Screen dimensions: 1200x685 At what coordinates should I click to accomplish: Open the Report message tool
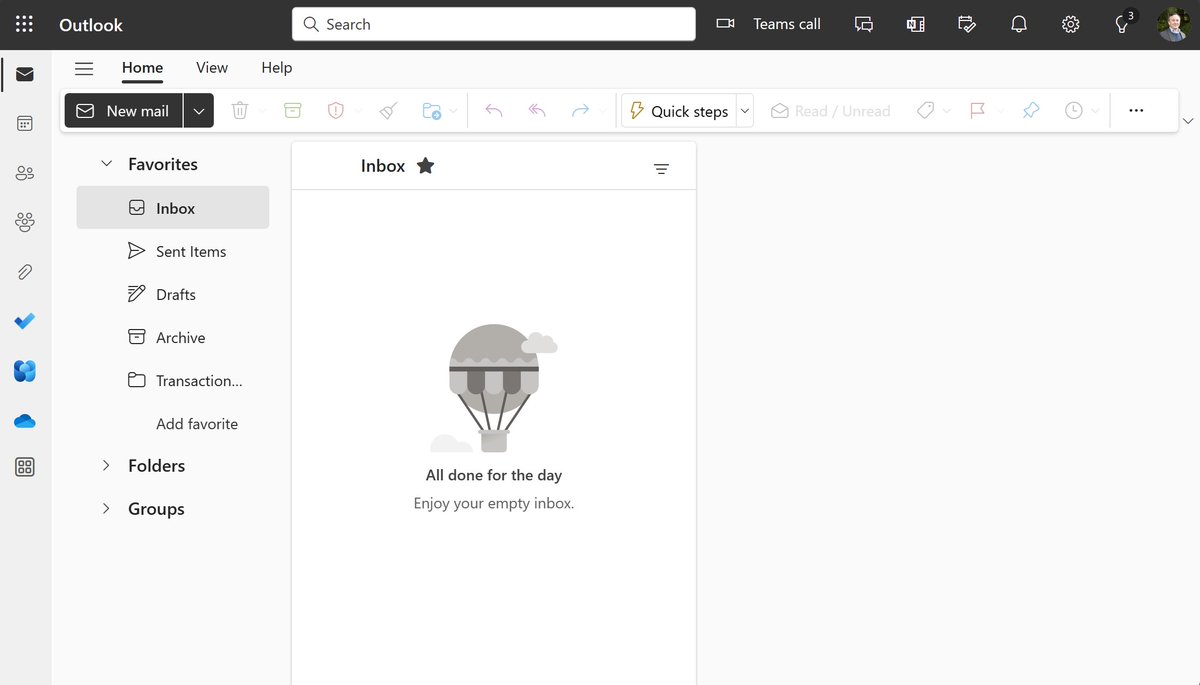335,110
